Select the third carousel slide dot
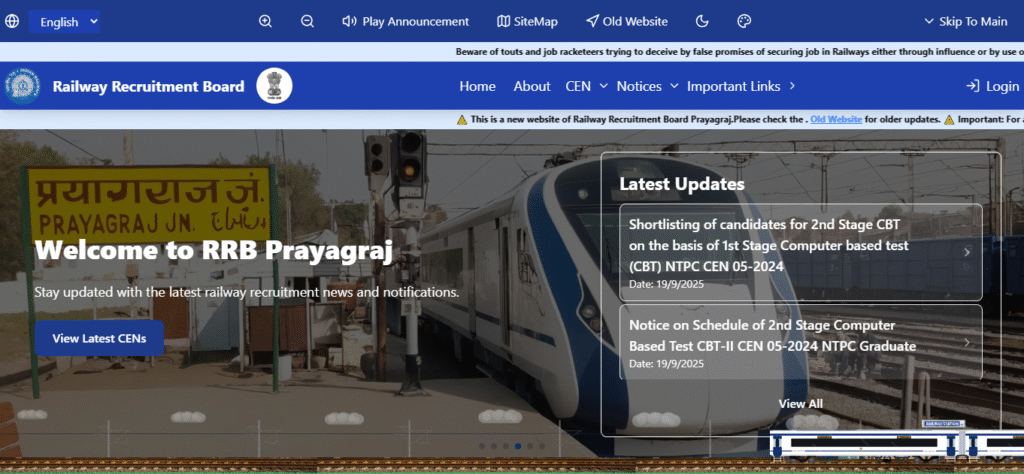The height and width of the screenshot is (474, 1024). [x=506, y=447]
